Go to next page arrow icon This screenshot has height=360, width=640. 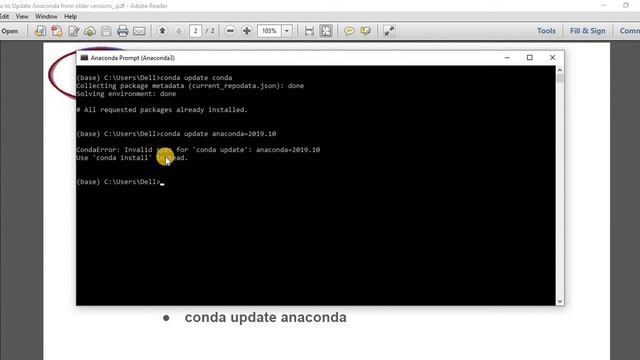(x=178, y=31)
